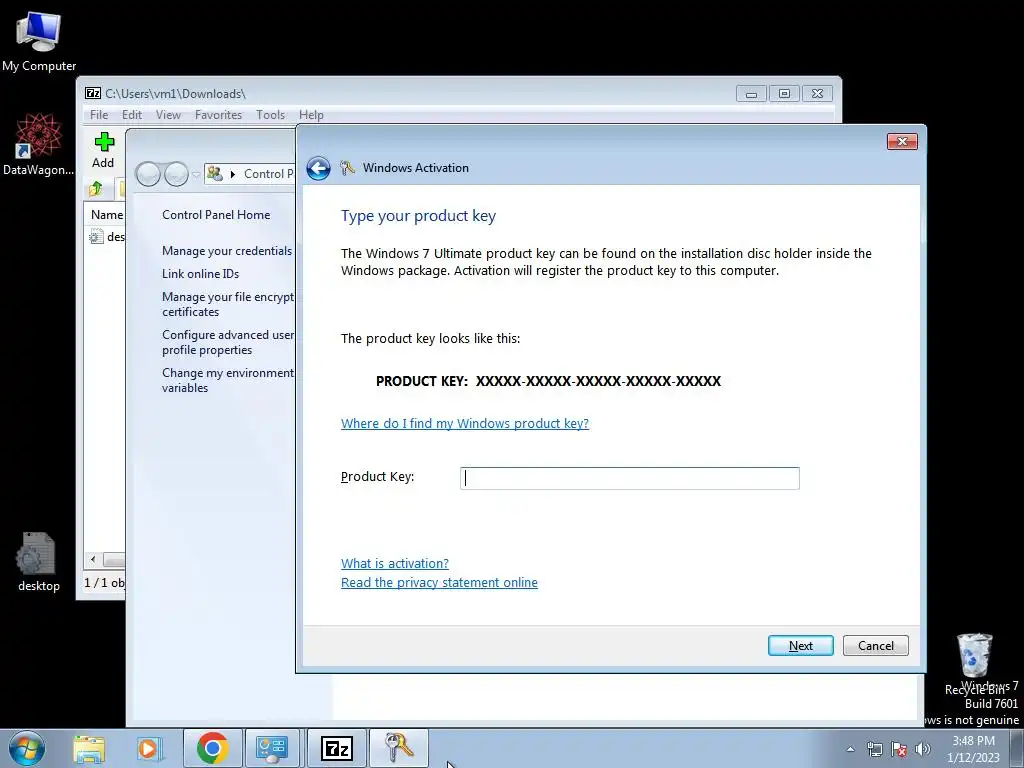
Task: Click 'Link online IDs' in Control Panel
Action: 200,274
